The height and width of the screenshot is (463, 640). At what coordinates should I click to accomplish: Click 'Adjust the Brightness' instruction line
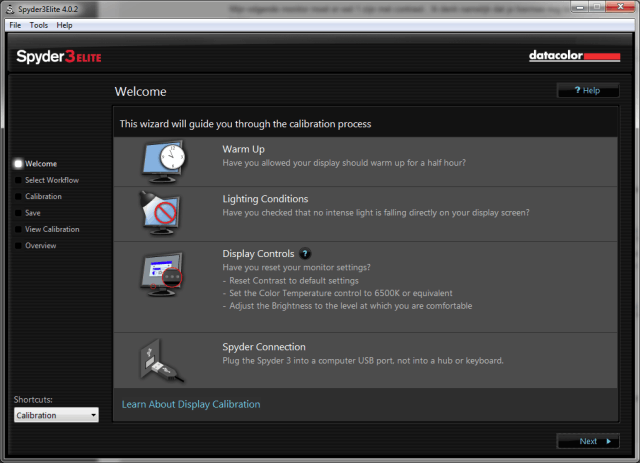(x=351, y=306)
